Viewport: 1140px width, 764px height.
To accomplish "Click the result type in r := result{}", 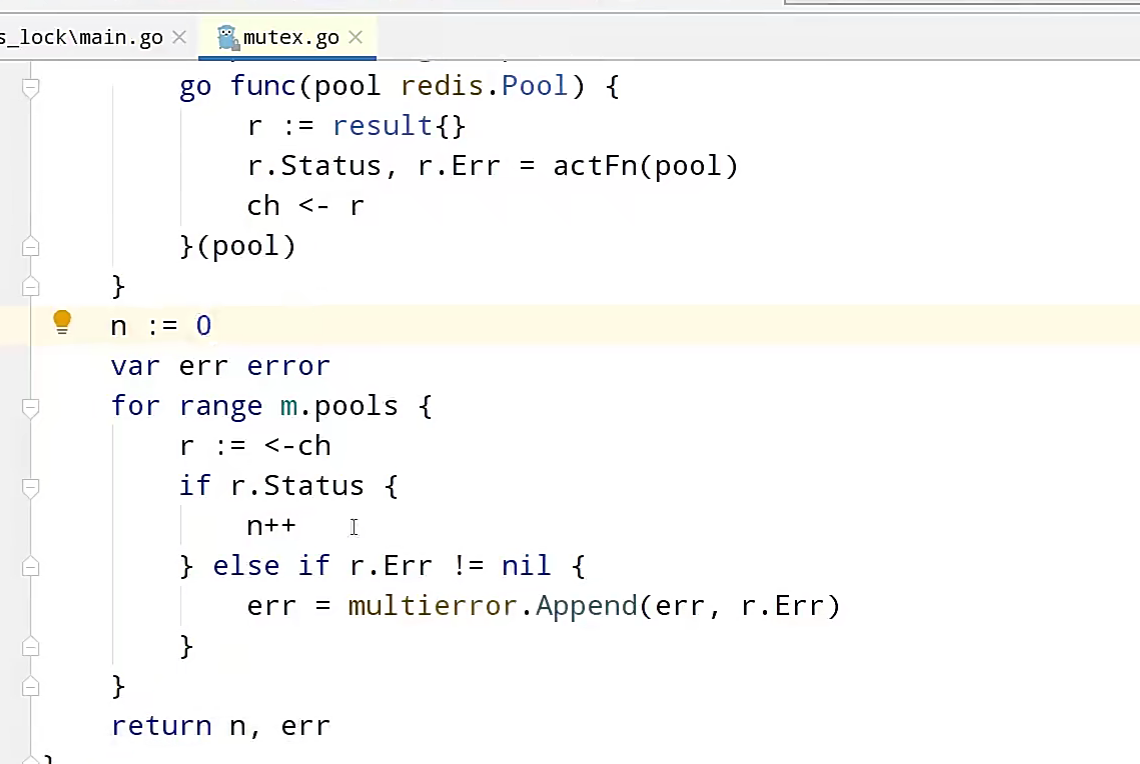I will 382,126.
